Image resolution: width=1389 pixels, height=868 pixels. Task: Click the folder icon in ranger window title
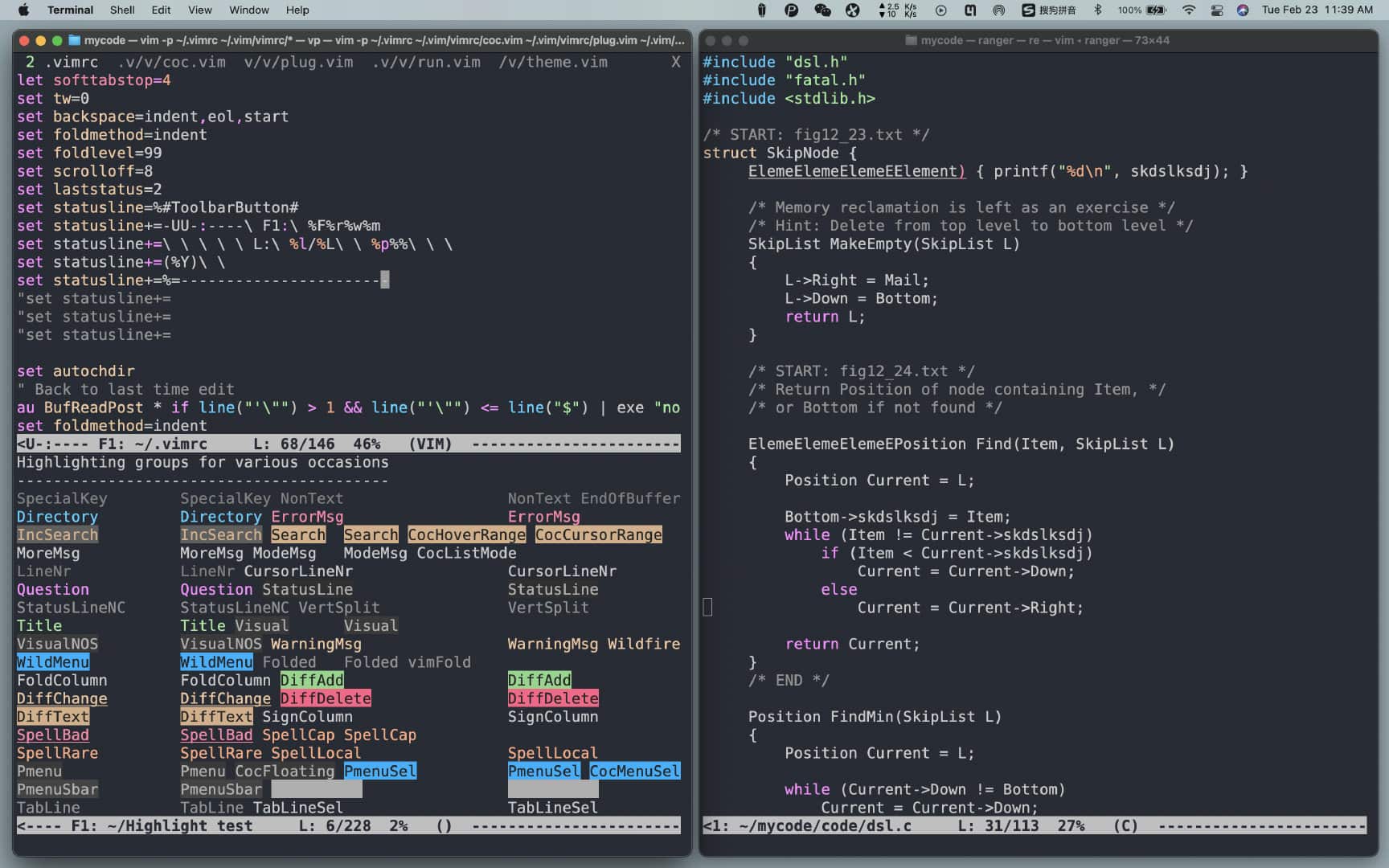(x=912, y=40)
